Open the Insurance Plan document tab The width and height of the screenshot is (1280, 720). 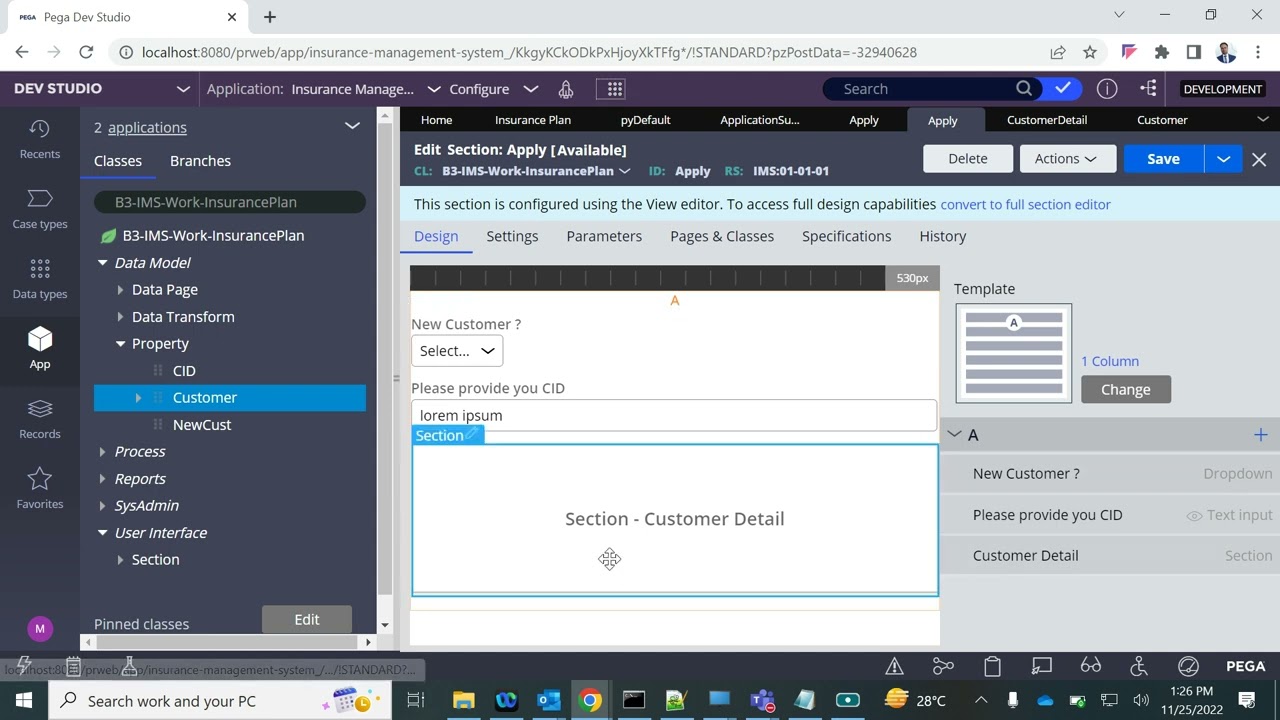click(533, 119)
